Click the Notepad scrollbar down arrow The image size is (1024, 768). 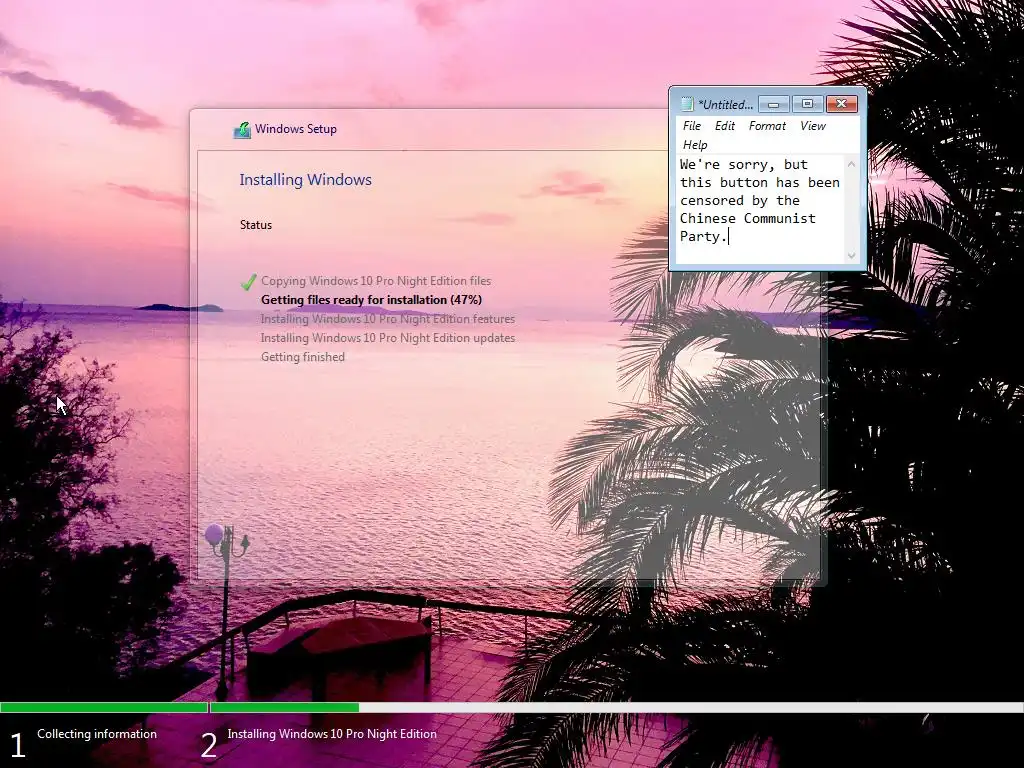tap(851, 255)
